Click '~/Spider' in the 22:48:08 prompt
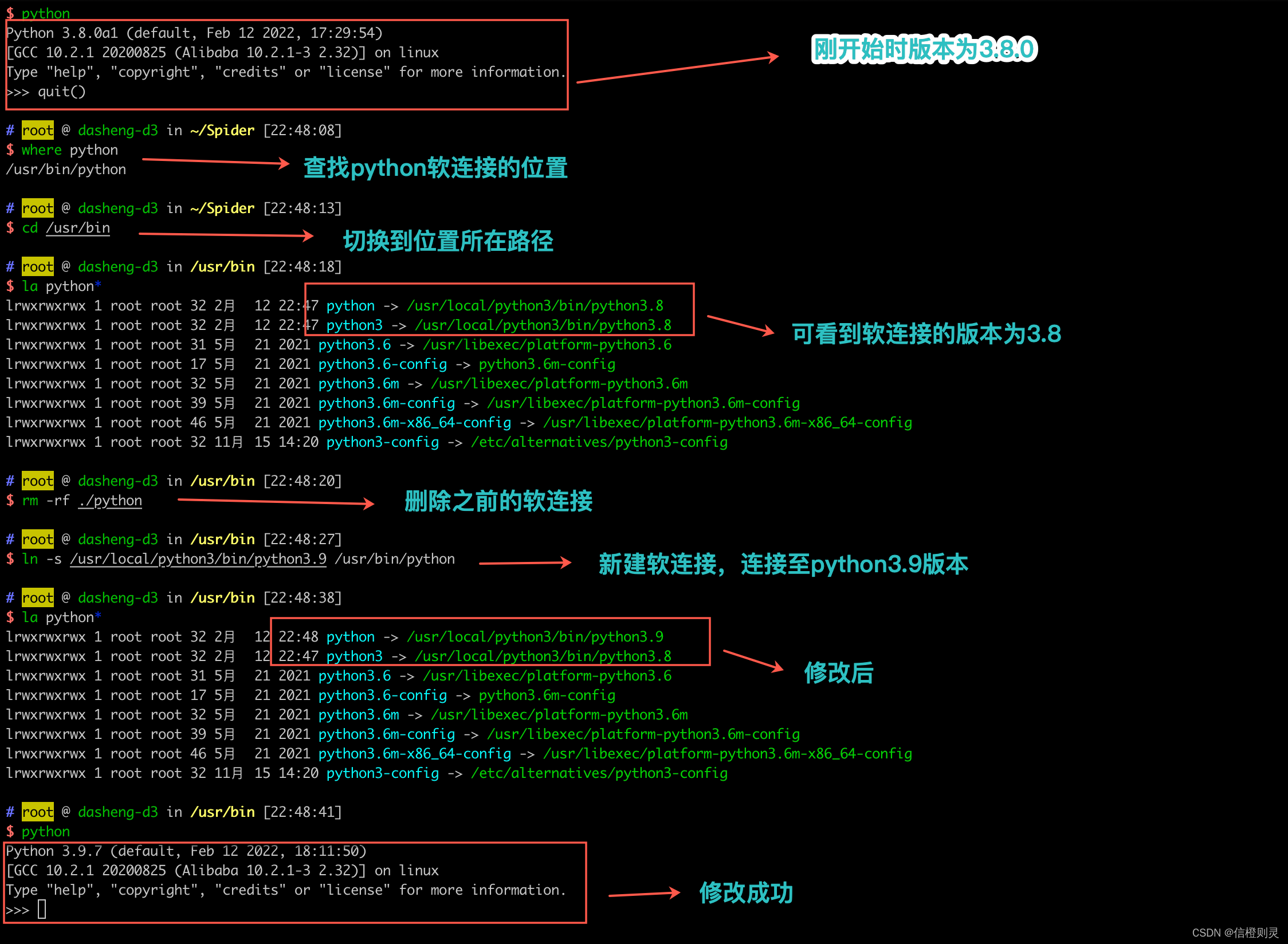The image size is (1288, 944). pyautogui.click(x=222, y=131)
